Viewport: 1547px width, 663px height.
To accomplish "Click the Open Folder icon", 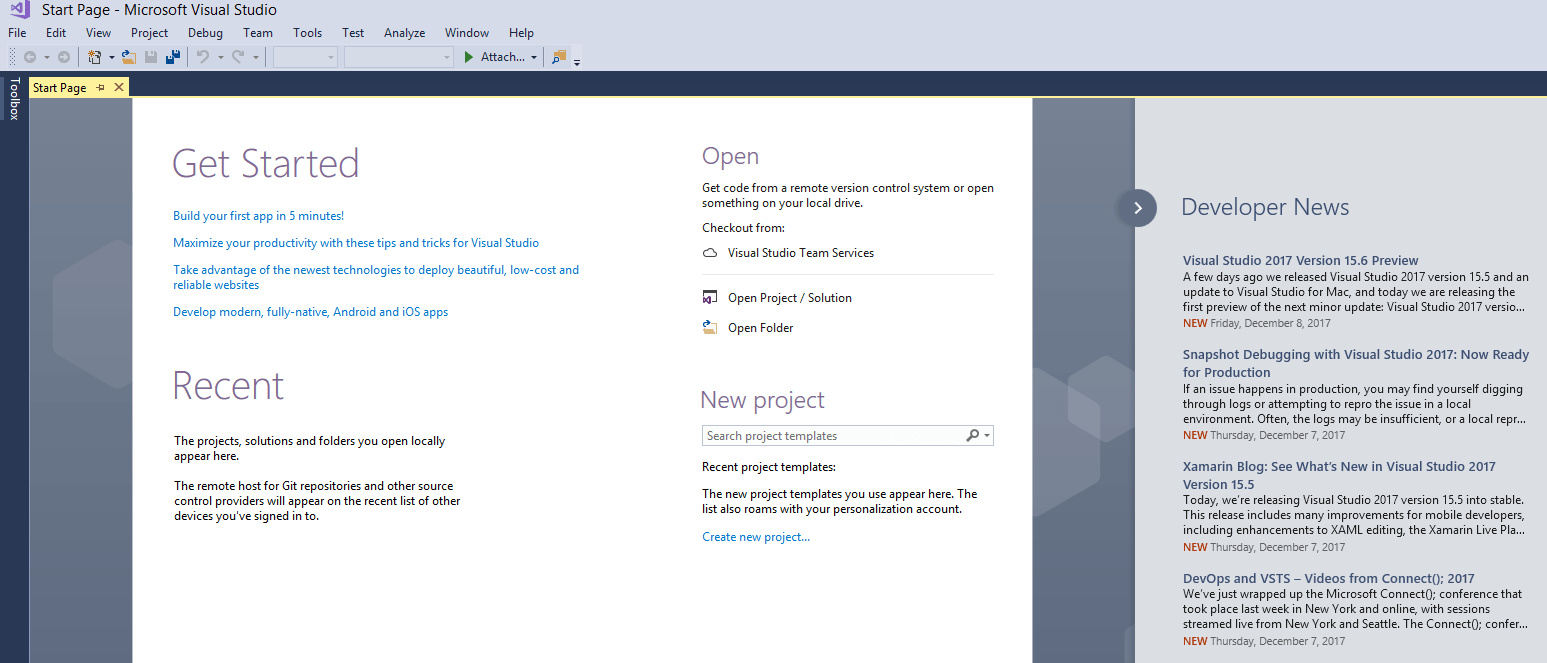I will 710,327.
